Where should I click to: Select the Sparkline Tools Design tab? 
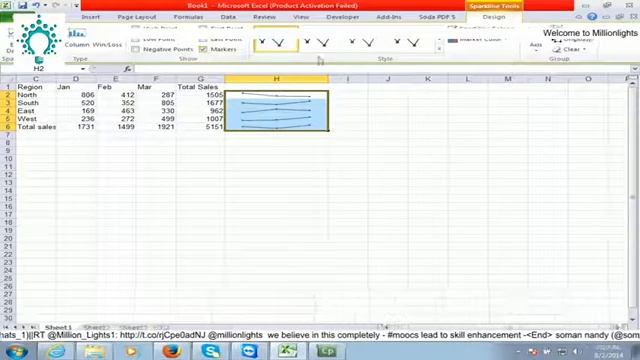click(494, 17)
